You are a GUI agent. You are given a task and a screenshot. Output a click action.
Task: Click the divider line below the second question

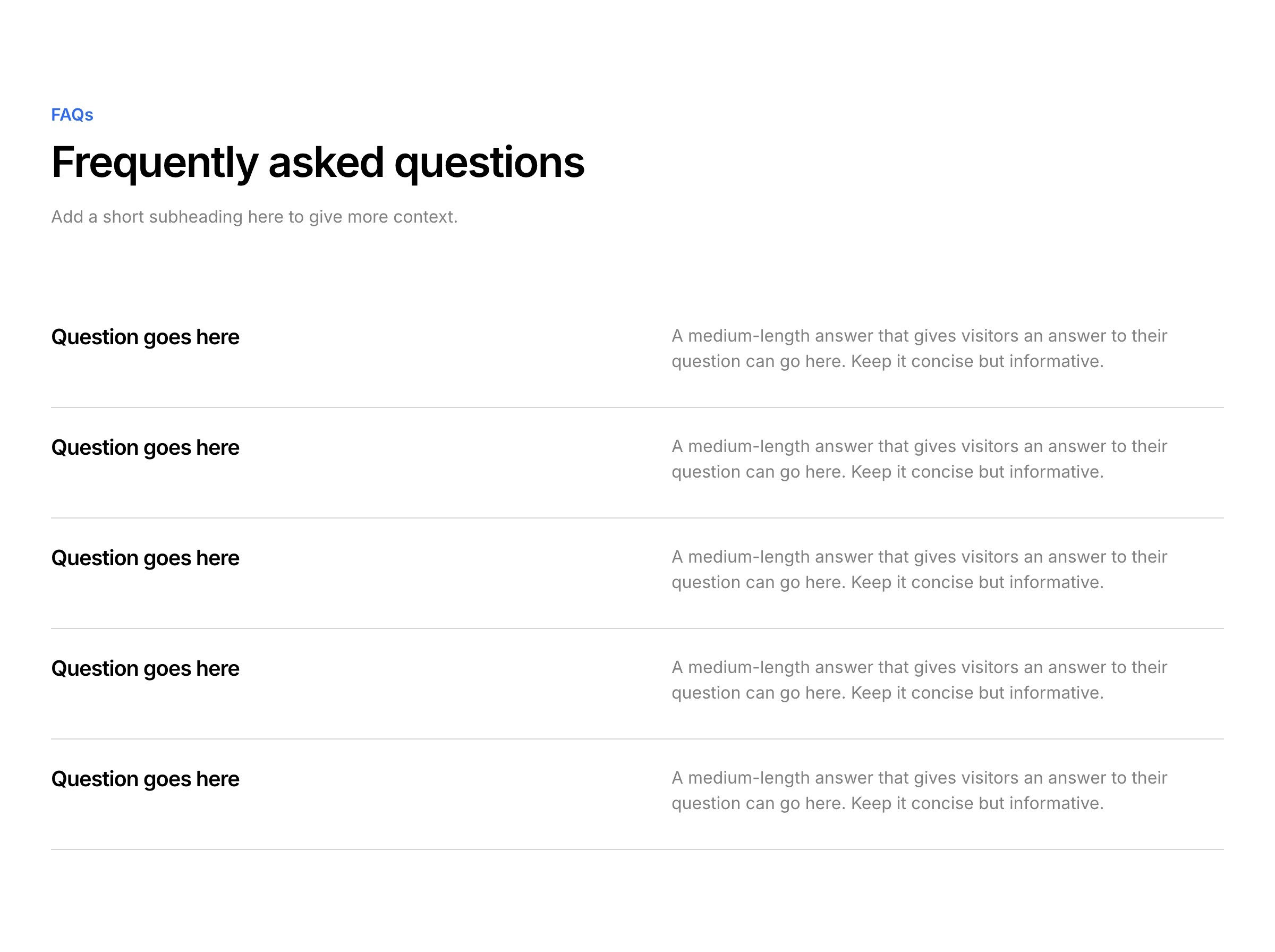(x=637, y=518)
